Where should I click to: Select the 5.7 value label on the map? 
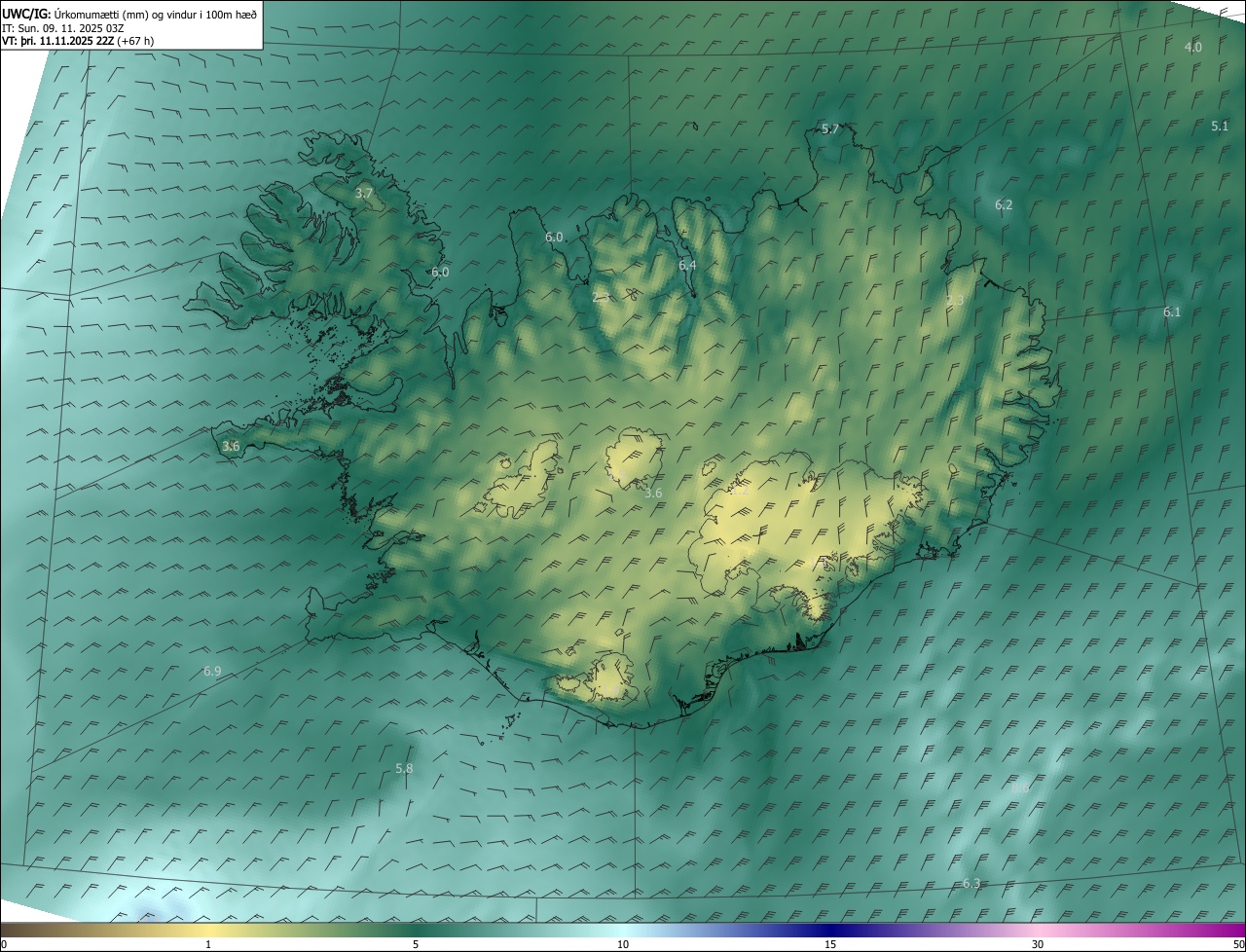[x=830, y=128]
